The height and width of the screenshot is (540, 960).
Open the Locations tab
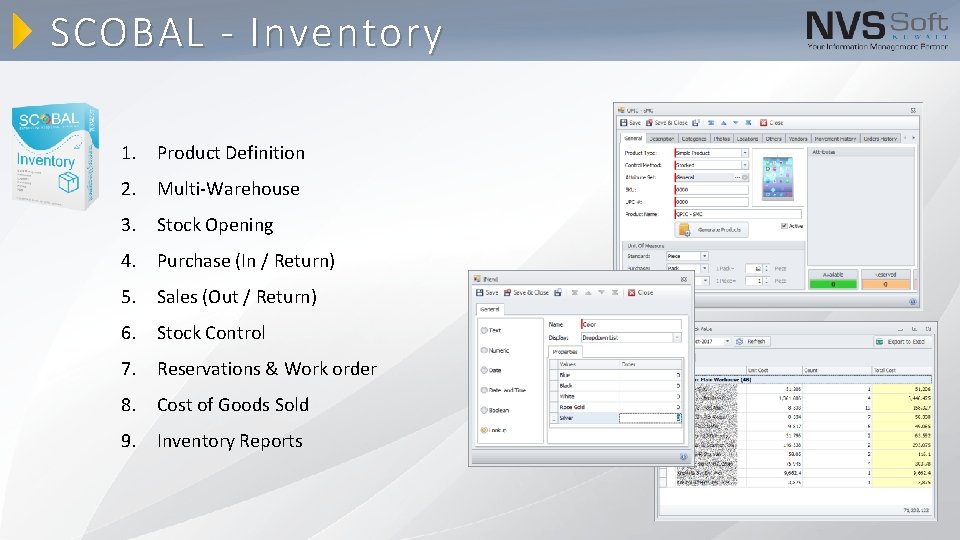tap(747, 139)
